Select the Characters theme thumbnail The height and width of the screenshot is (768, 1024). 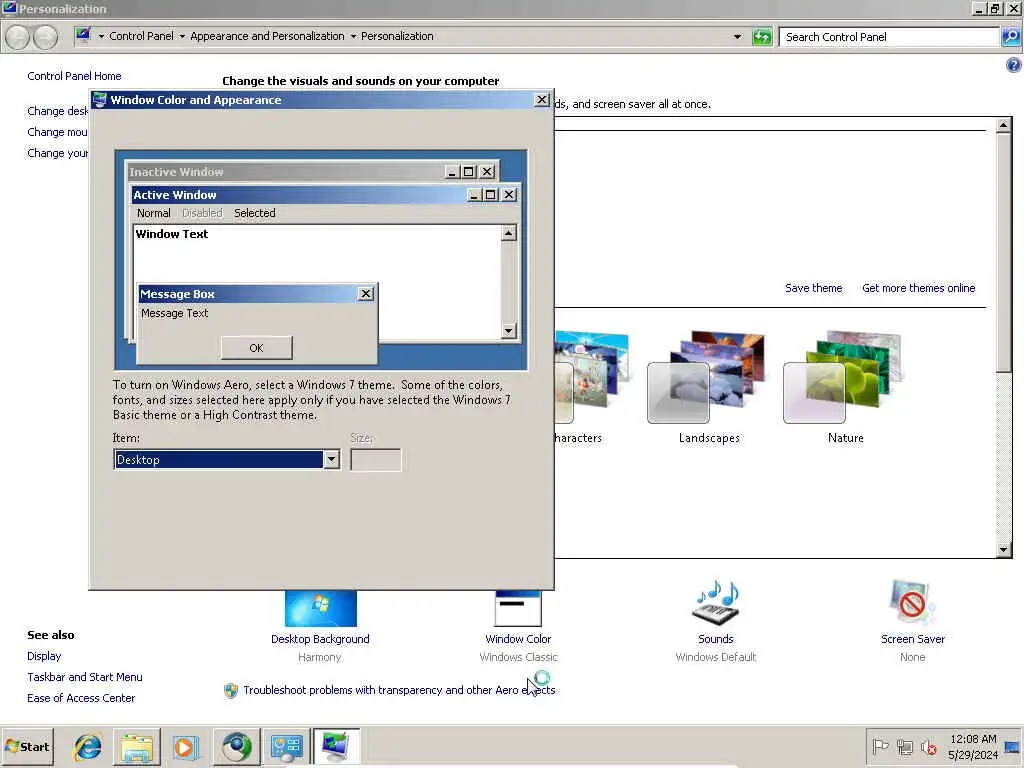tap(592, 377)
